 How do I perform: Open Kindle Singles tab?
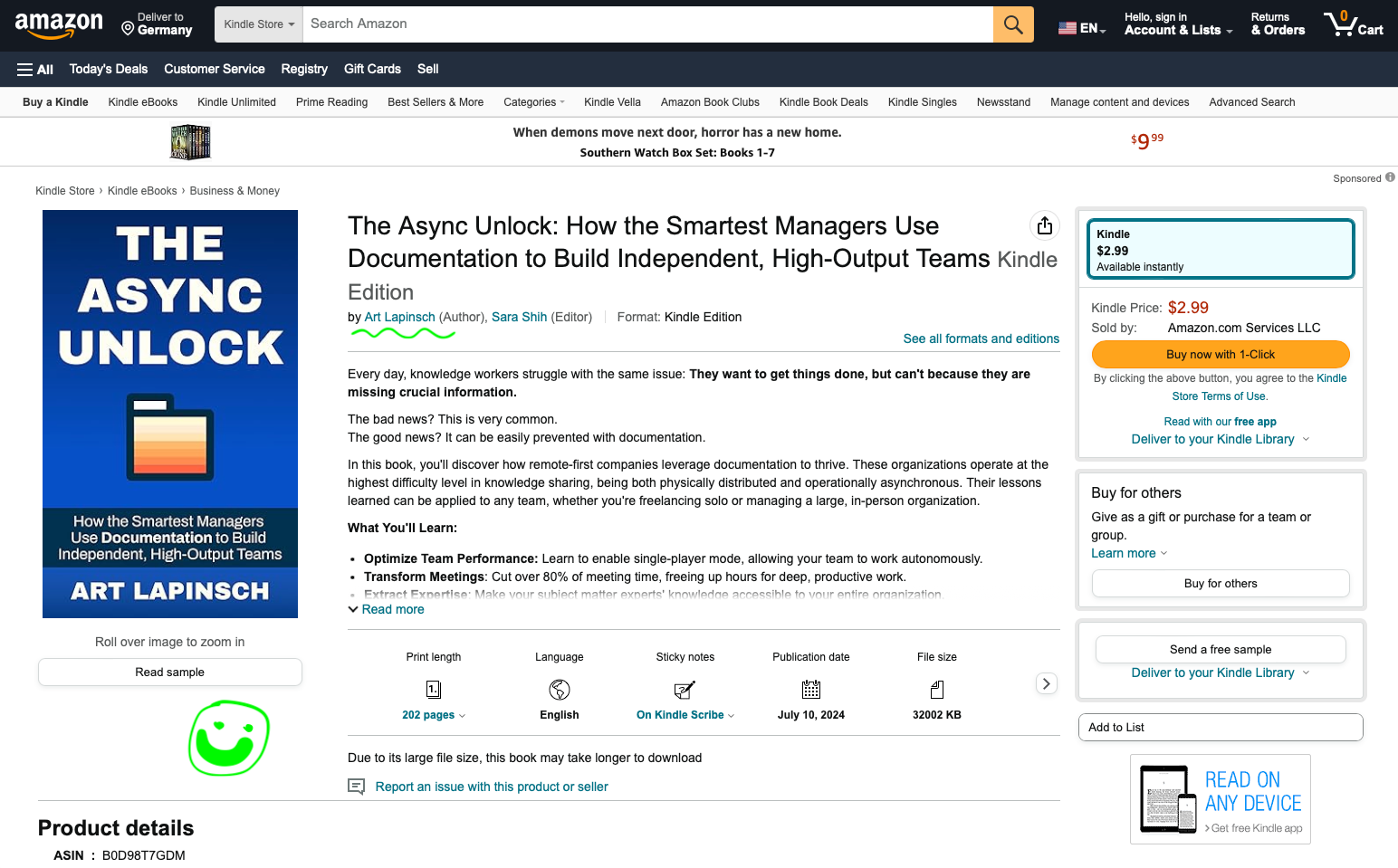click(x=923, y=102)
